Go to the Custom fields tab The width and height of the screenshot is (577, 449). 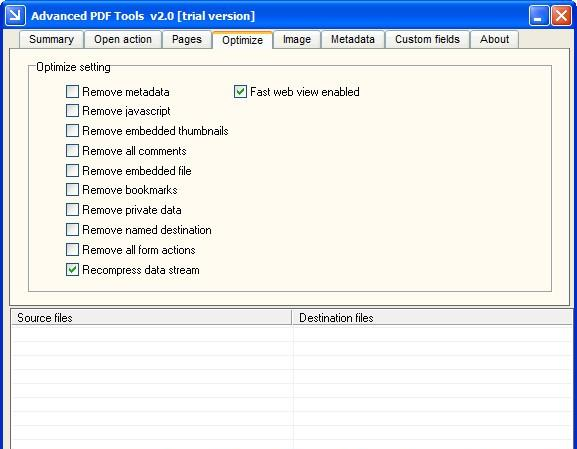click(x=427, y=39)
